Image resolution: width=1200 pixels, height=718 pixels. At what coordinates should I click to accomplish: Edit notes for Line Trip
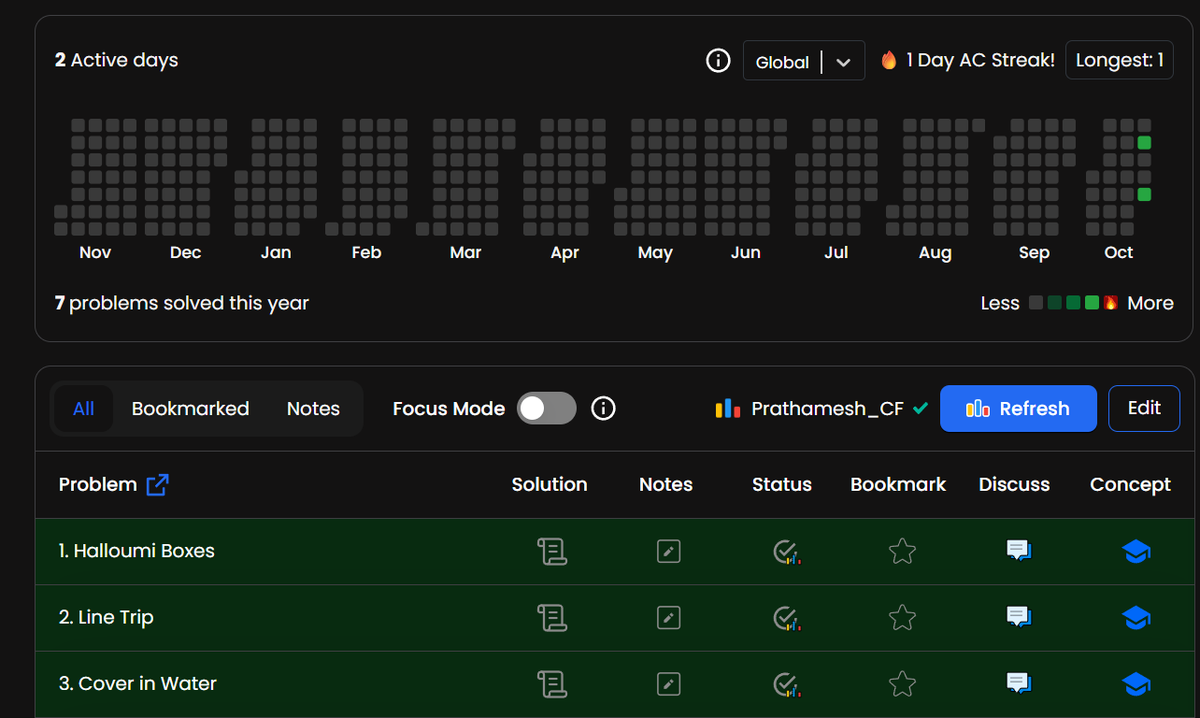point(669,618)
